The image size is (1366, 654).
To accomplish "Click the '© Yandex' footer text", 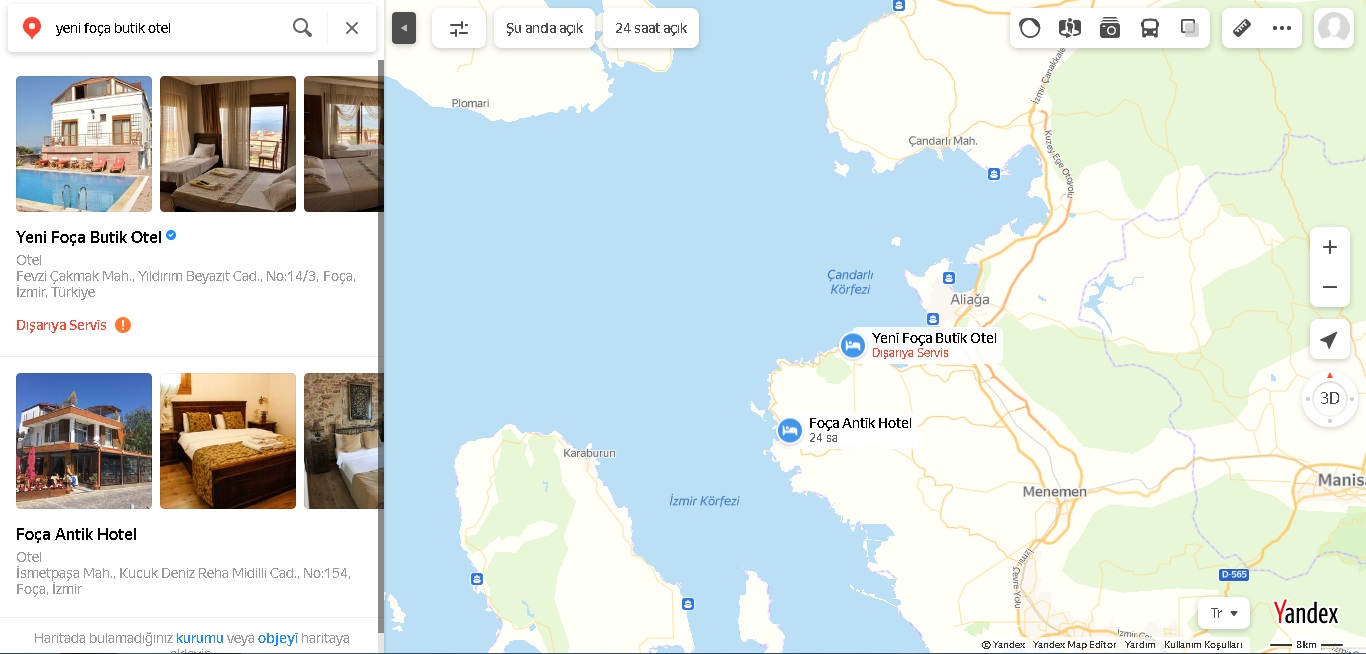I will pyautogui.click(x=1003, y=645).
